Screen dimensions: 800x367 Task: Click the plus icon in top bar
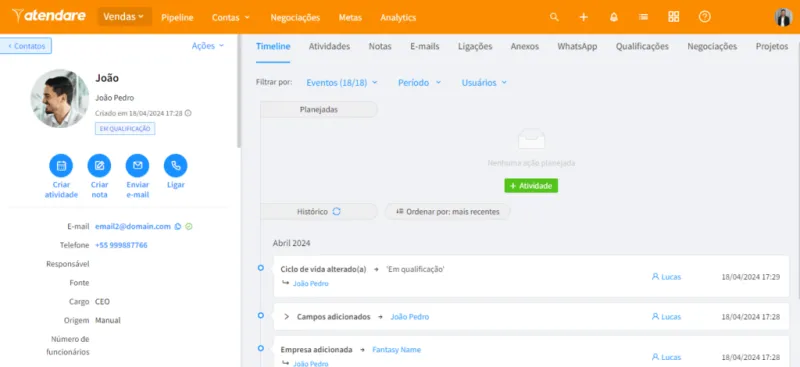584,17
